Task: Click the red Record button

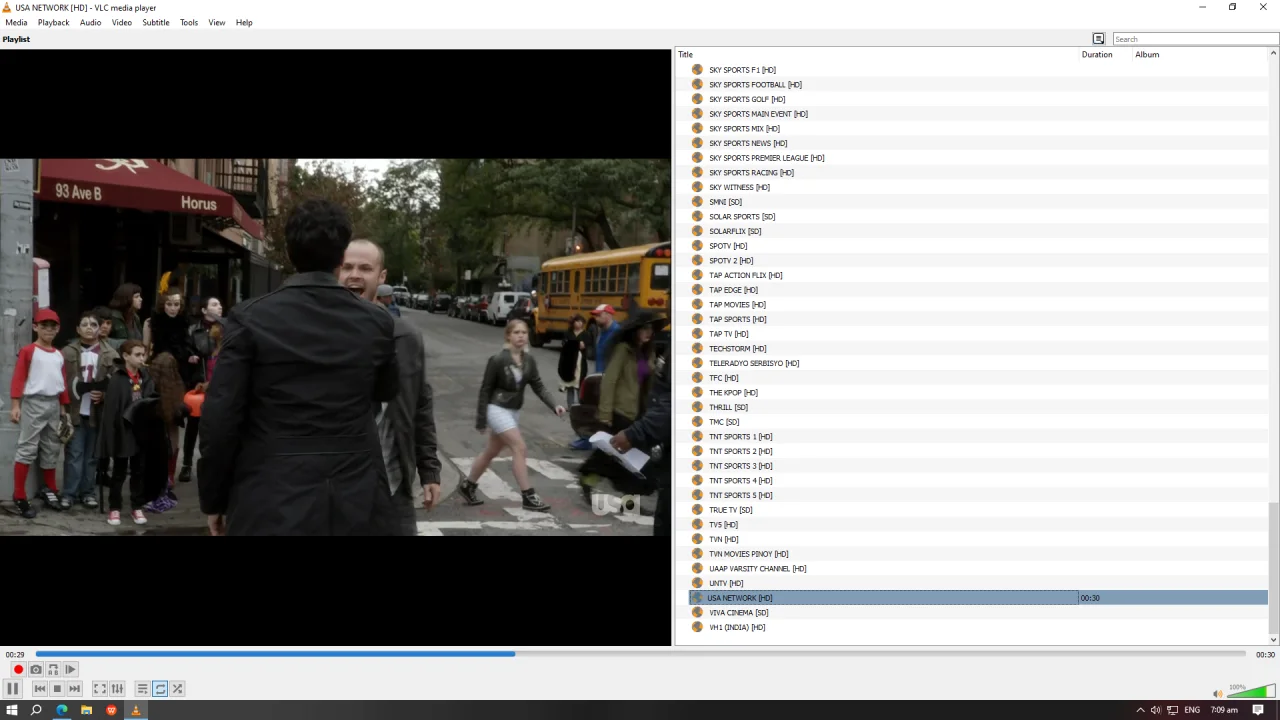Action: pyautogui.click(x=18, y=669)
